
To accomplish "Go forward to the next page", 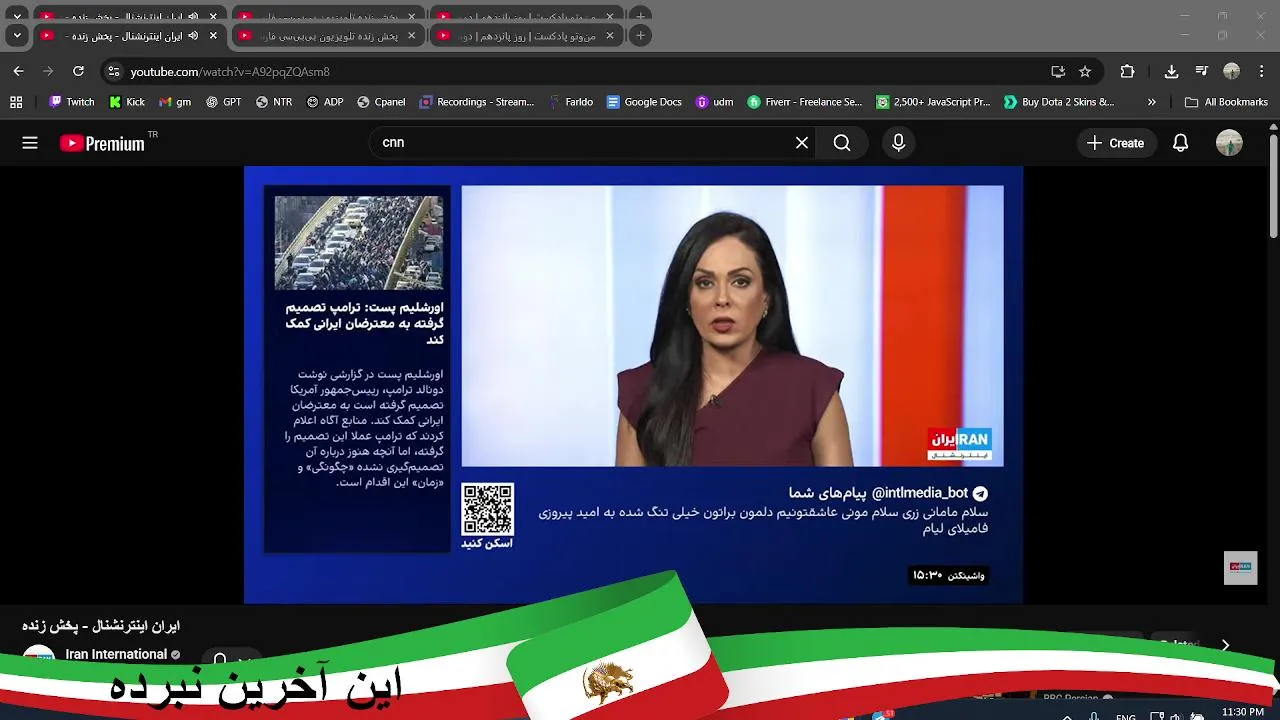I will pyautogui.click(x=48, y=71).
